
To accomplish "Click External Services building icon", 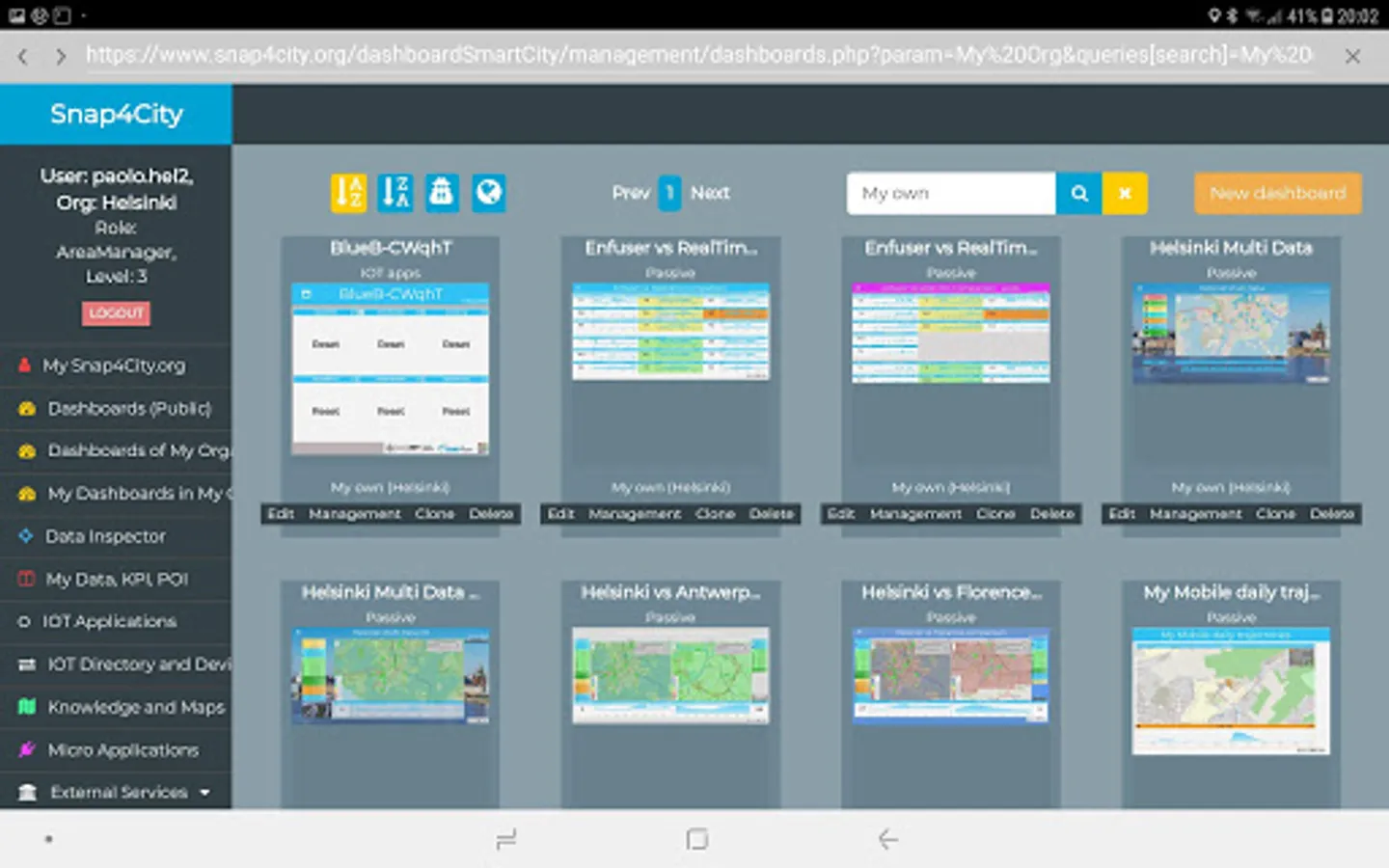I will click(27, 793).
